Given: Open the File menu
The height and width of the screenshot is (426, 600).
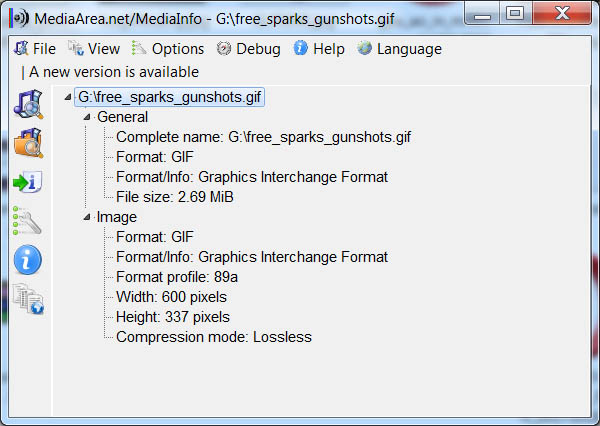Looking at the screenshot, I should tap(35, 49).
